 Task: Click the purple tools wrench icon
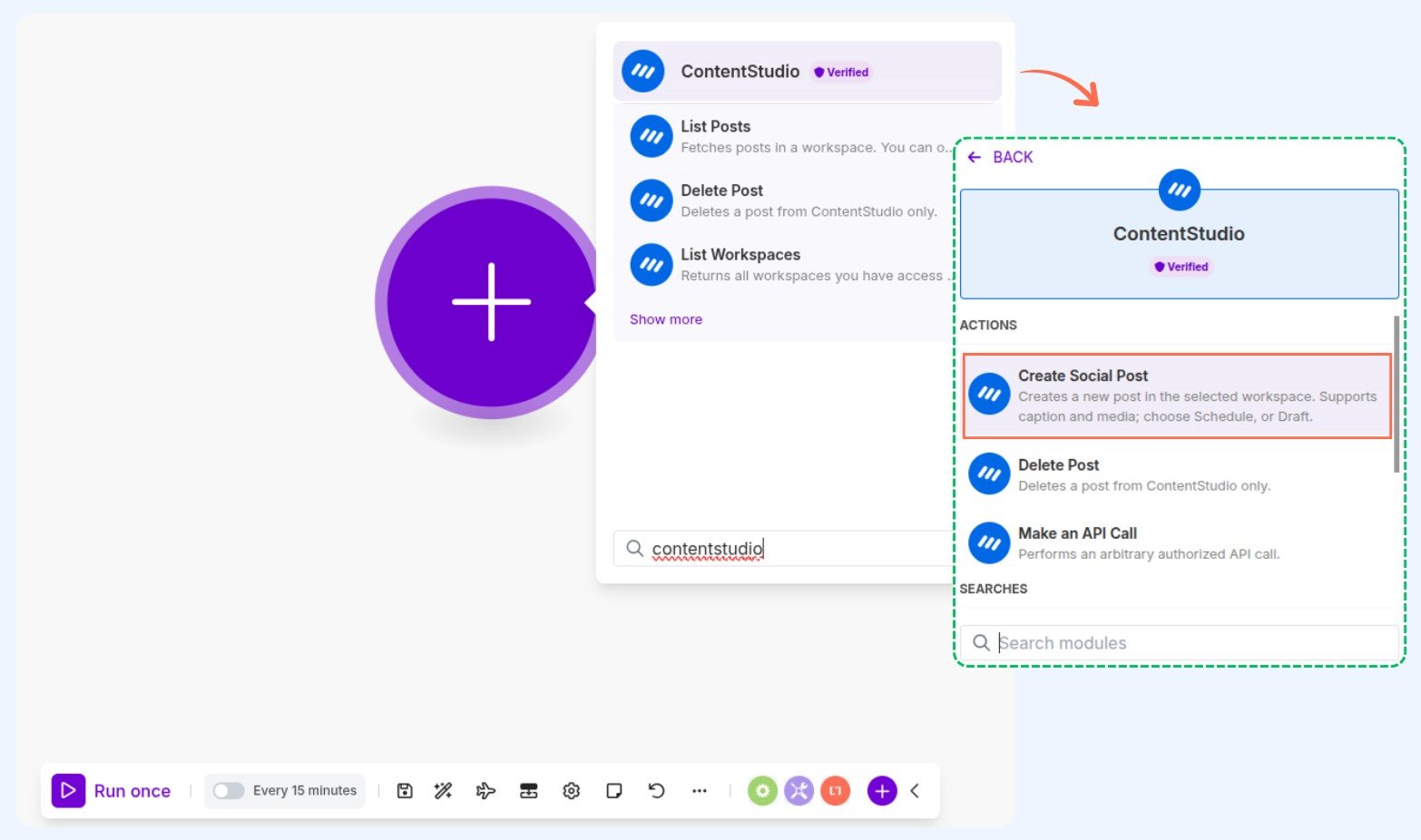click(x=799, y=791)
